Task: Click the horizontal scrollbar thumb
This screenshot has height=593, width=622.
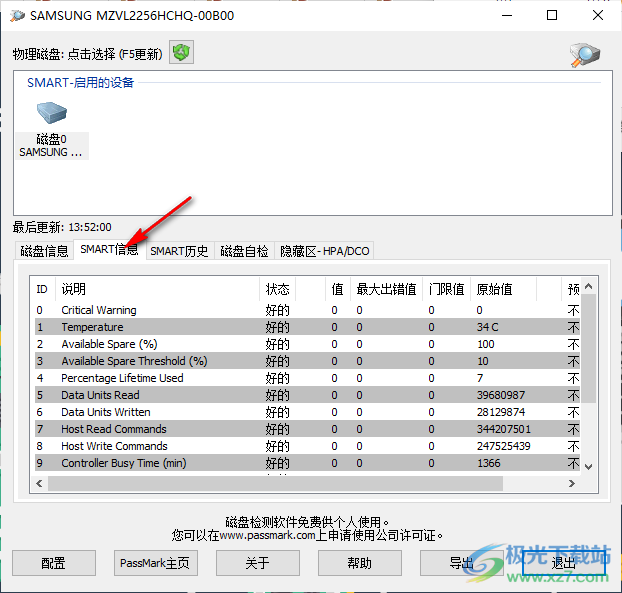Action: click(x=275, y=484)
